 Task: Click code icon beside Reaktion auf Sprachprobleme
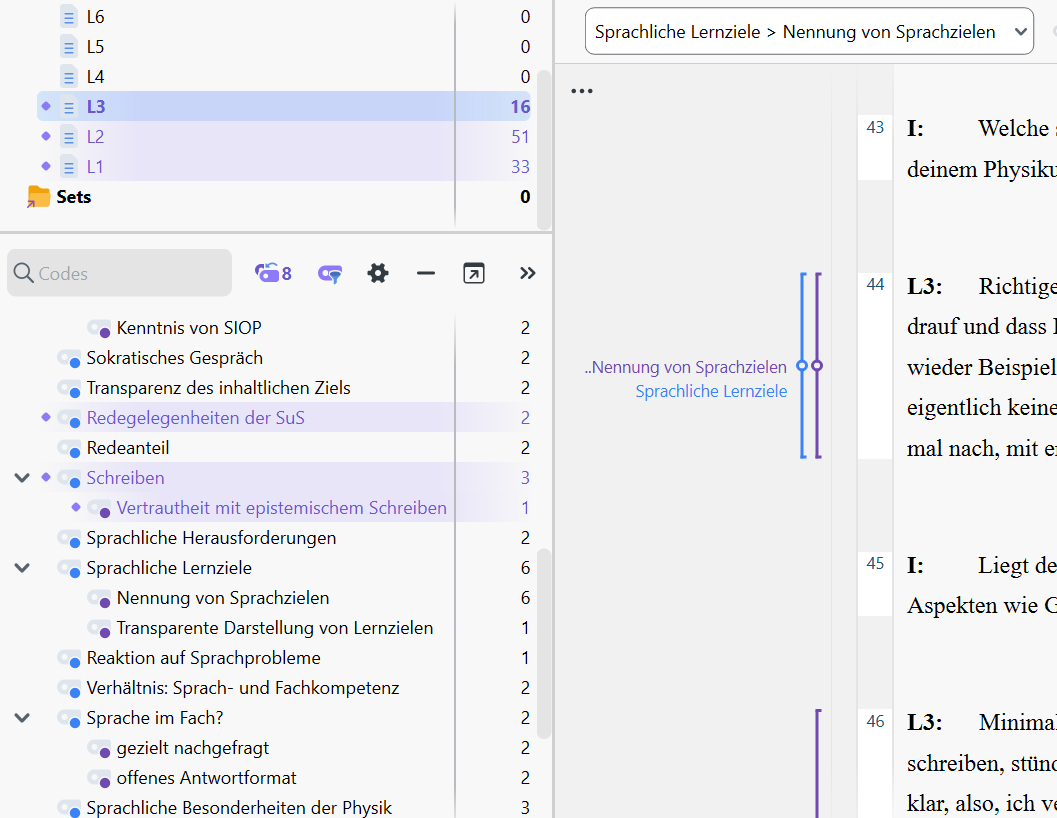tap(69, 658)
